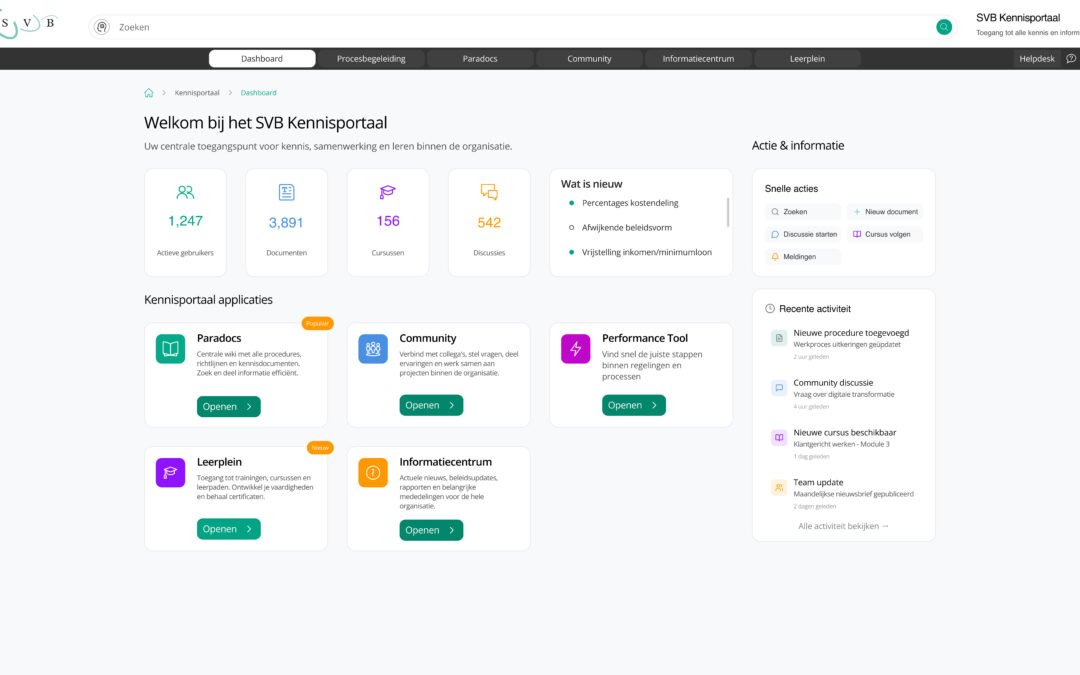
Task: Click the Documenten stat card icon
Action: pyautogui.click(x=286, y=191)
